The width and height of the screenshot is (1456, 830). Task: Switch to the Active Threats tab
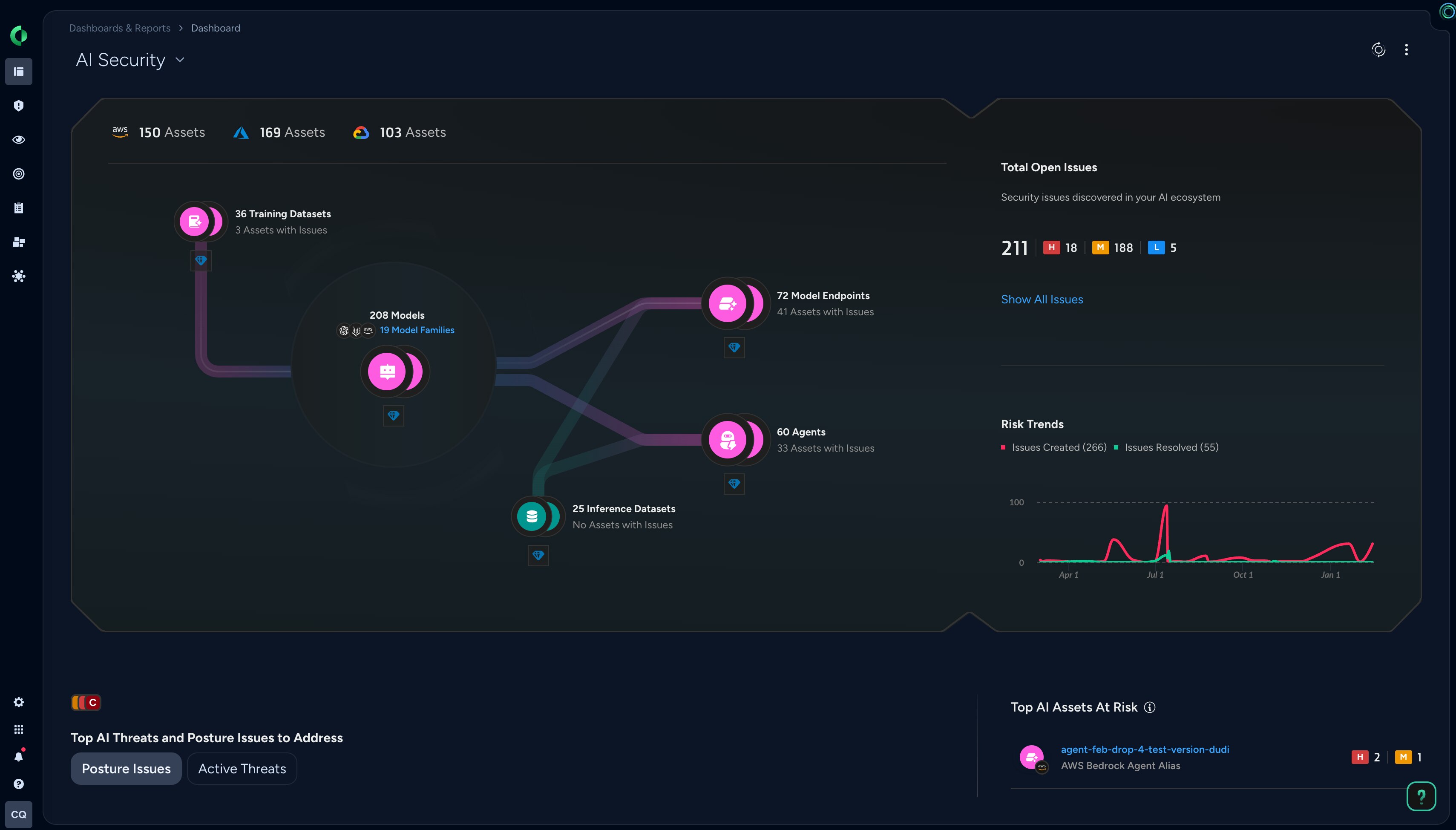(x=242, y=769)
